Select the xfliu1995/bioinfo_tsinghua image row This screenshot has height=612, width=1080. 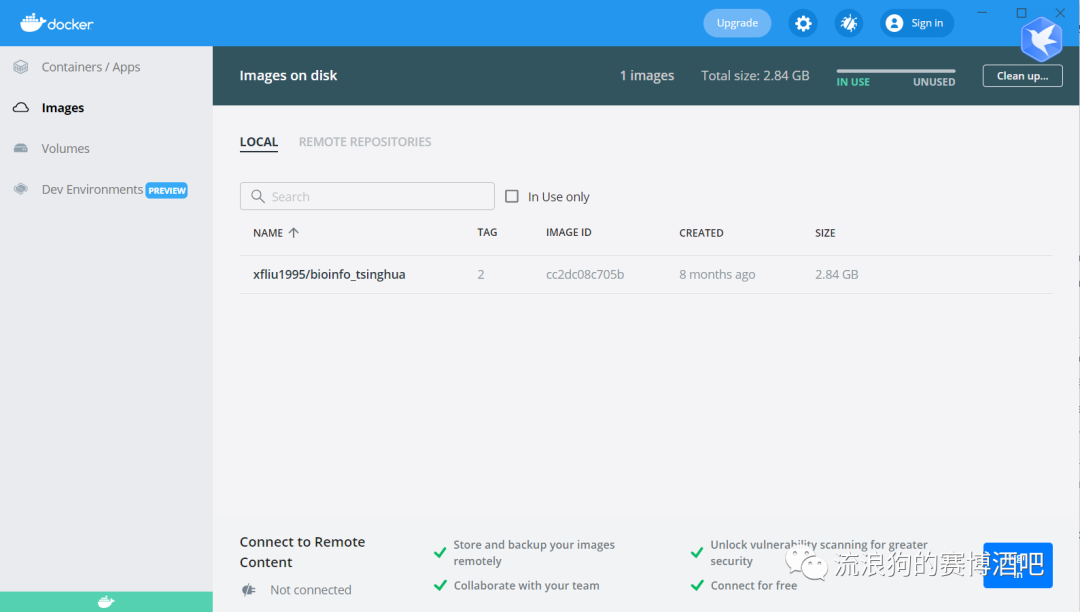645,275
